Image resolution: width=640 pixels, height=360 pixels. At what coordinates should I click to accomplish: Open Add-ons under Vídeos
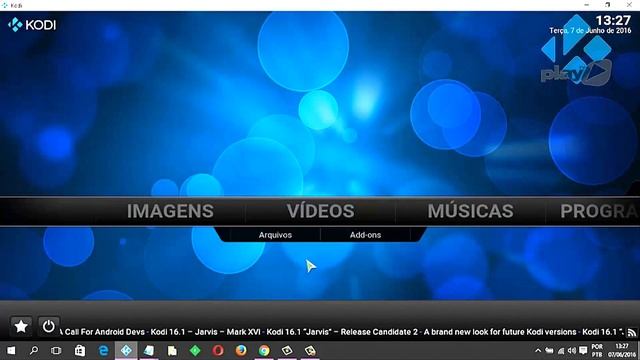click(365, 235)
